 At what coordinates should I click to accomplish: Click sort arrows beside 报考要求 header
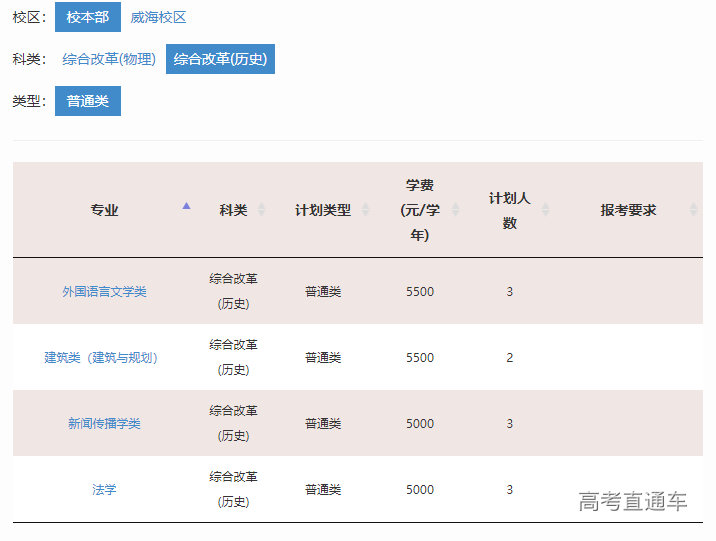coord(693,210)
